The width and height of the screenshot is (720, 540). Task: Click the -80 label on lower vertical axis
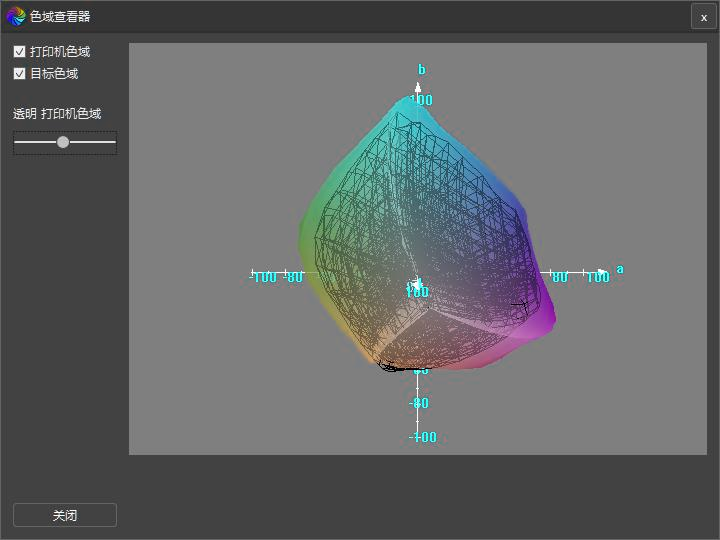coord(420,403)
